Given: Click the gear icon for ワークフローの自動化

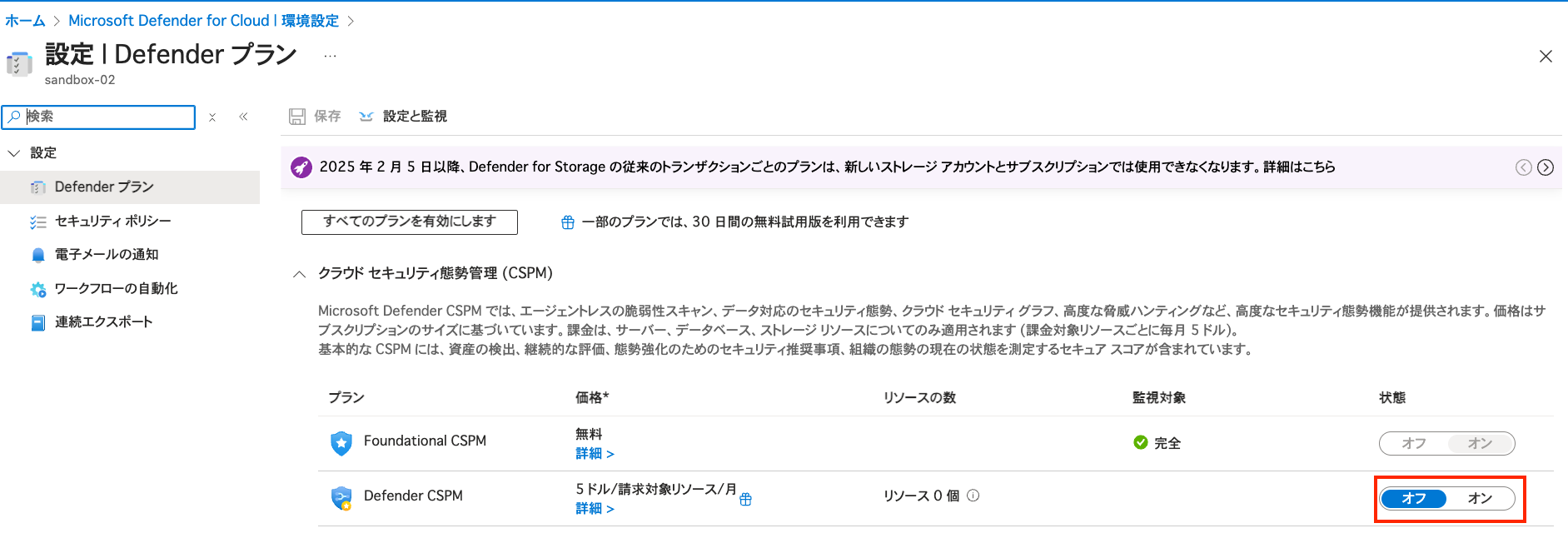Looking at the screenshot, I should click(37, 289).
